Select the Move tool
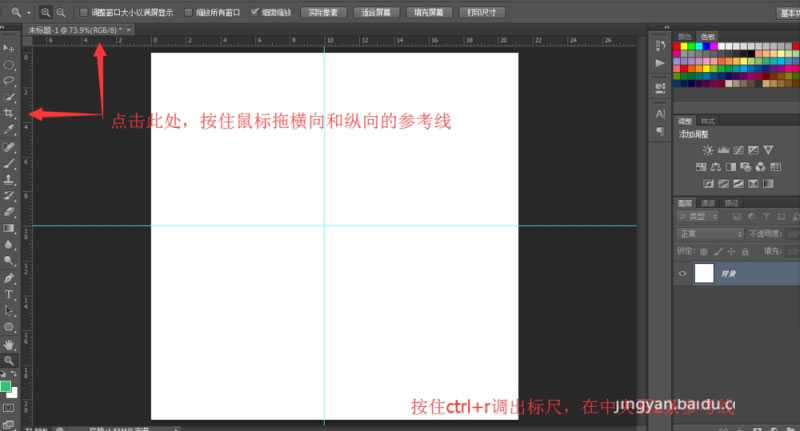The height and width of the screenshot is (431, 800). click(x=9, y=47)
